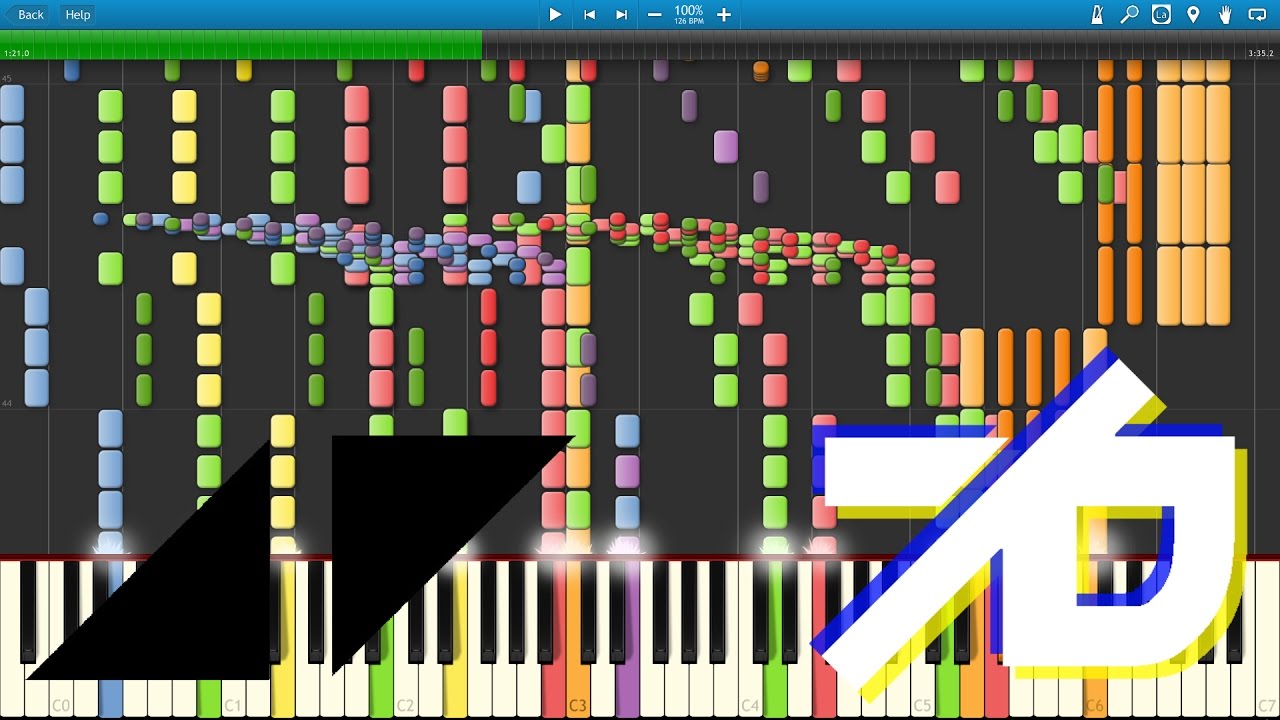Jump to the previous section

[589, 14]
